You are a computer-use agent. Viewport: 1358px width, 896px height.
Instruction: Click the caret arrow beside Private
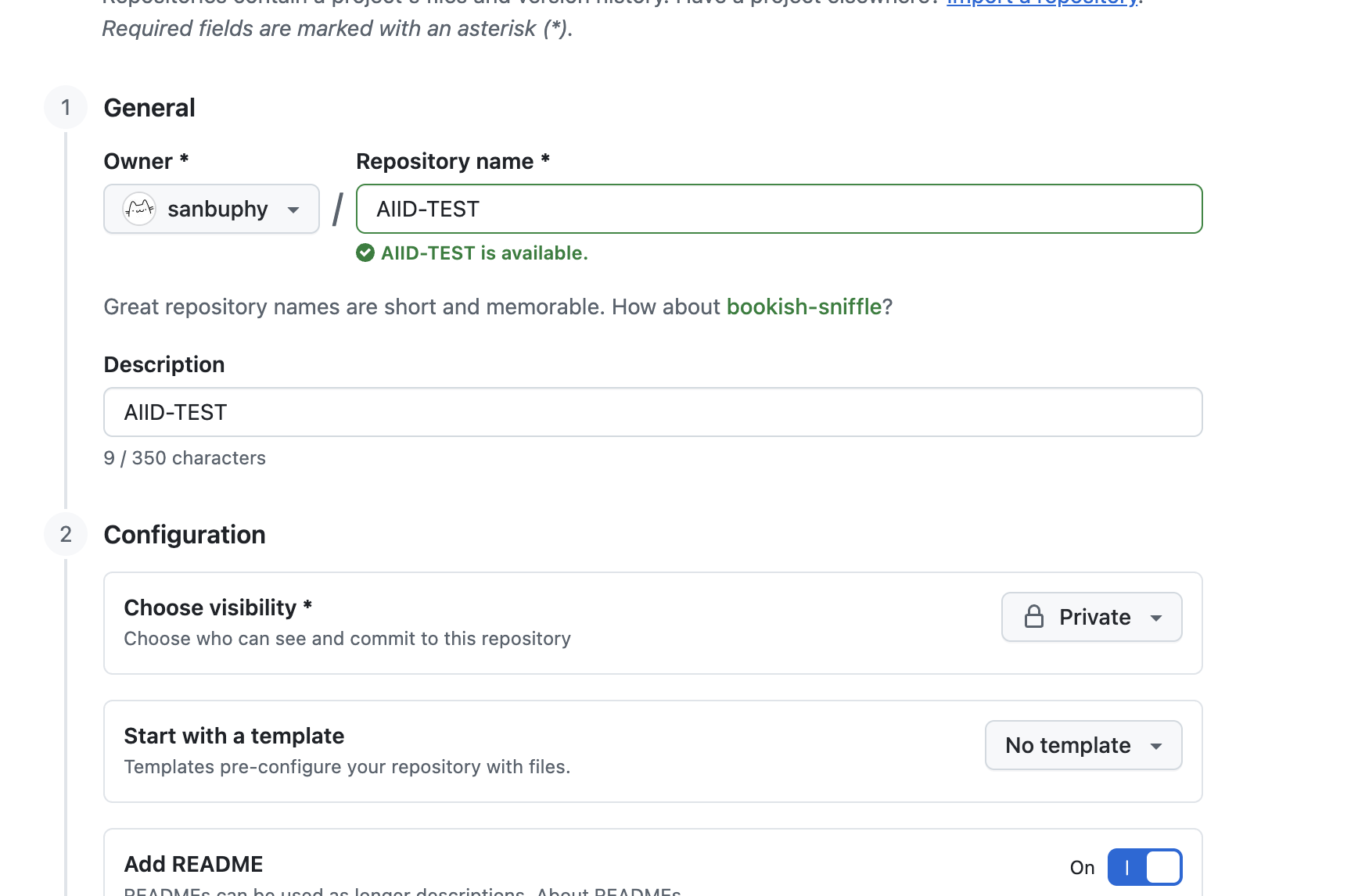tap(1156, 618)
